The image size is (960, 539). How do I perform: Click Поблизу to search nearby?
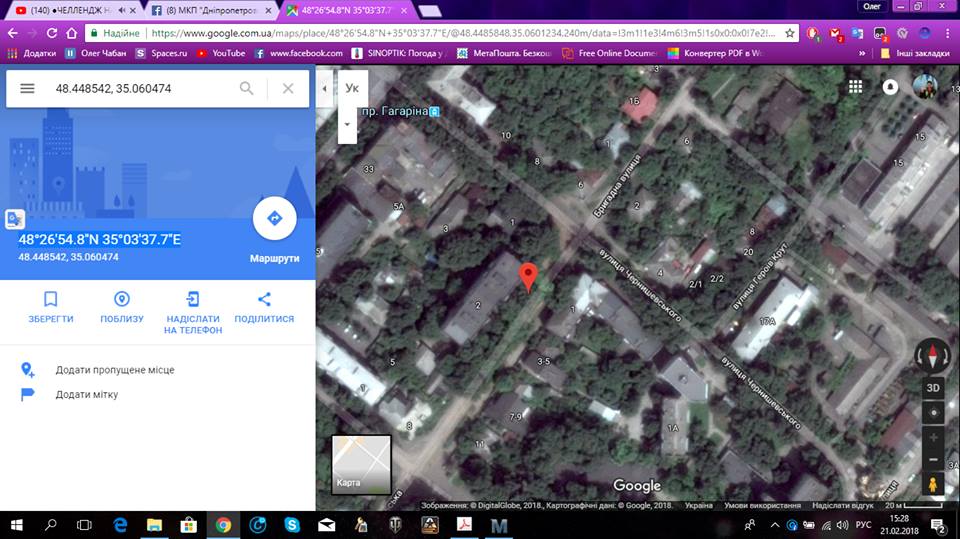click(x=122, y=306)
